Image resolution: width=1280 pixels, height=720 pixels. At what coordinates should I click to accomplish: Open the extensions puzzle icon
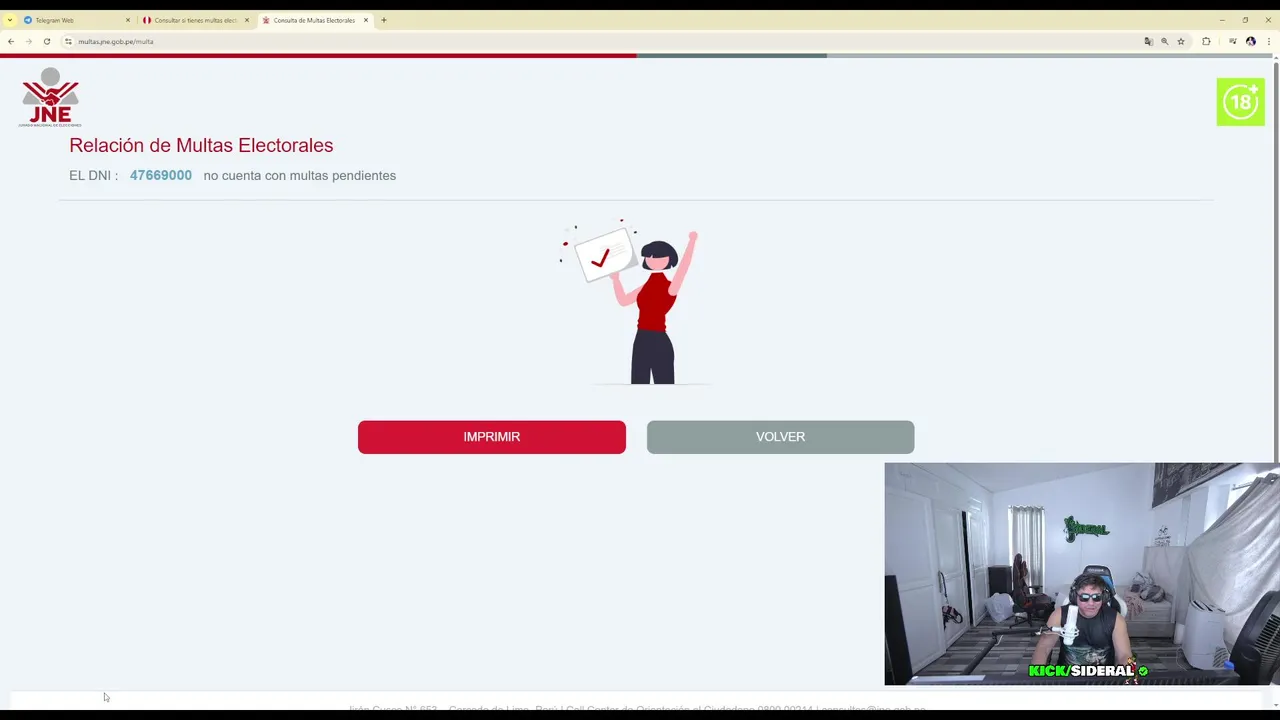pos(1206,41)
